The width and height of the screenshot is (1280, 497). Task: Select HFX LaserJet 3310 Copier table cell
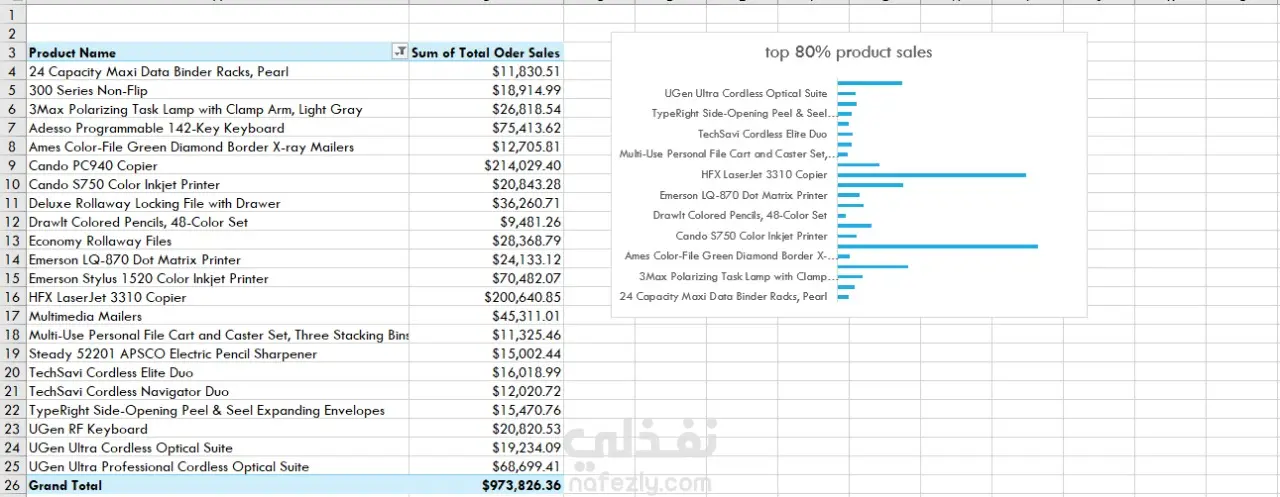coord(217,297)
